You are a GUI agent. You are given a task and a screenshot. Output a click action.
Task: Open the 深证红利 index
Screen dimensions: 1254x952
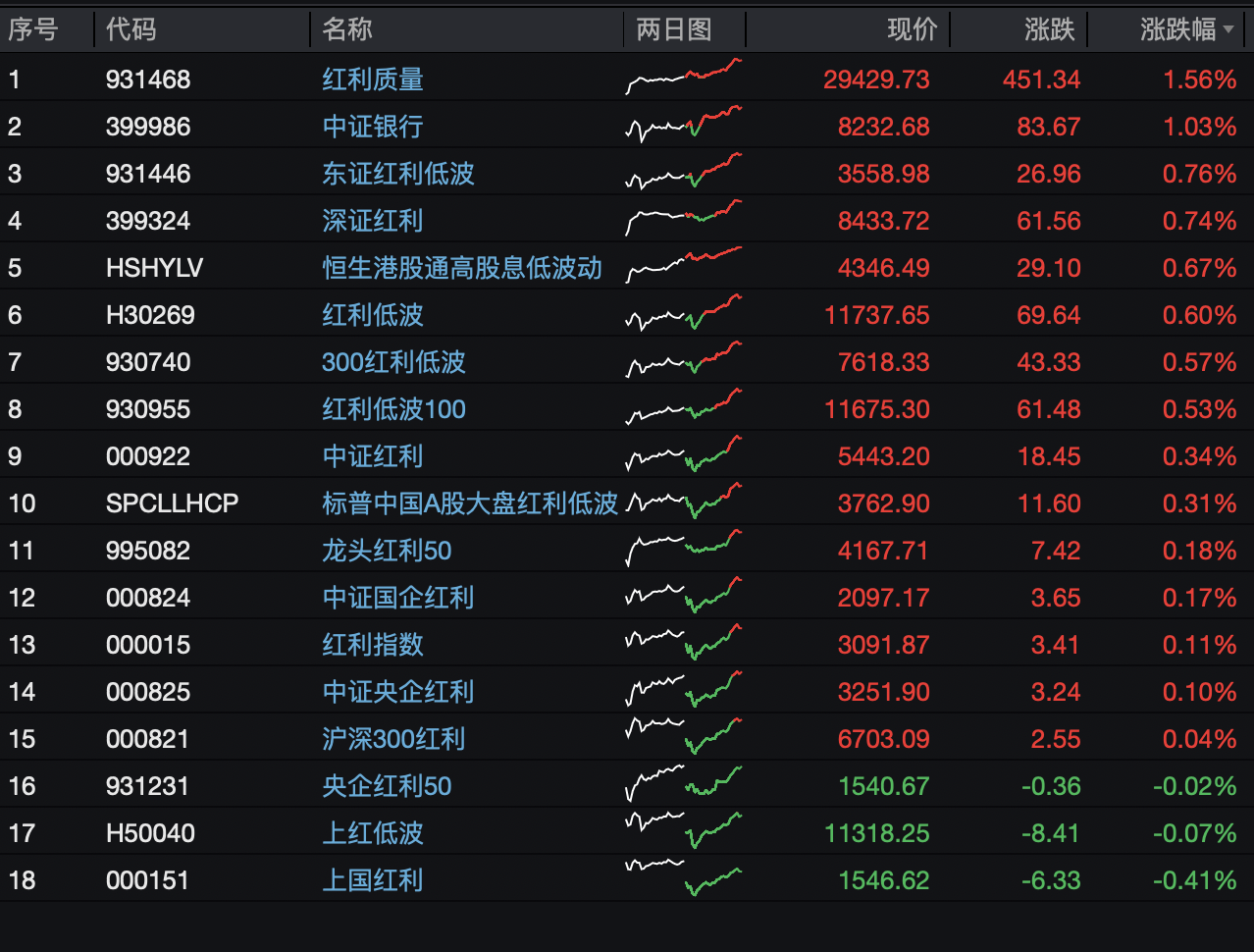point(373,221)
